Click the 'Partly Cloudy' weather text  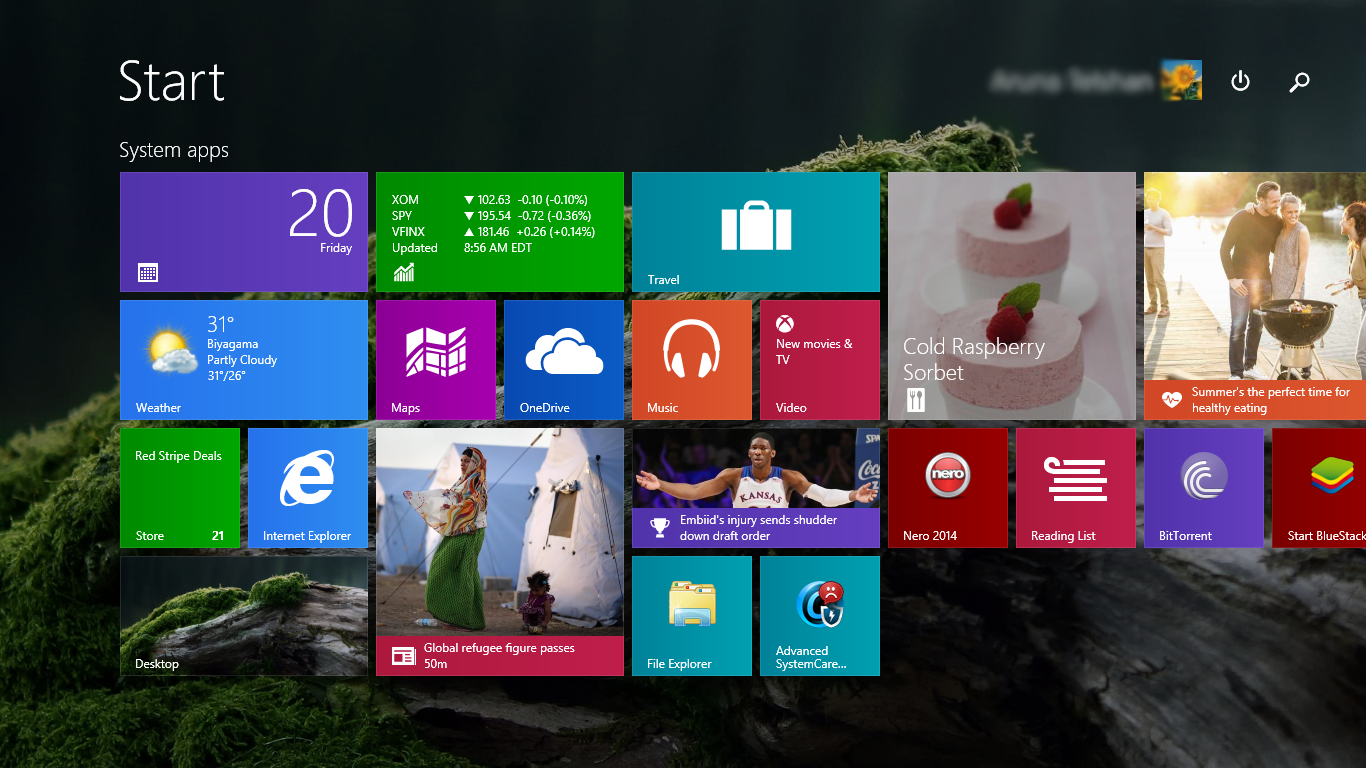(x=242, y=360)
